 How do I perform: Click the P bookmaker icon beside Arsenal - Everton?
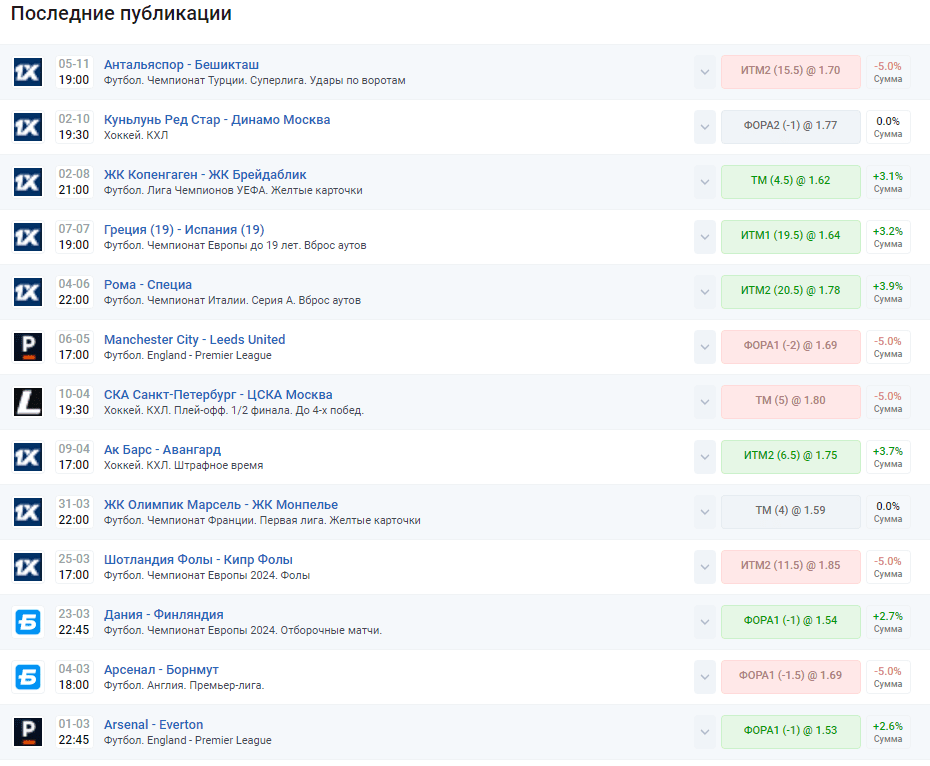point(28,732)
